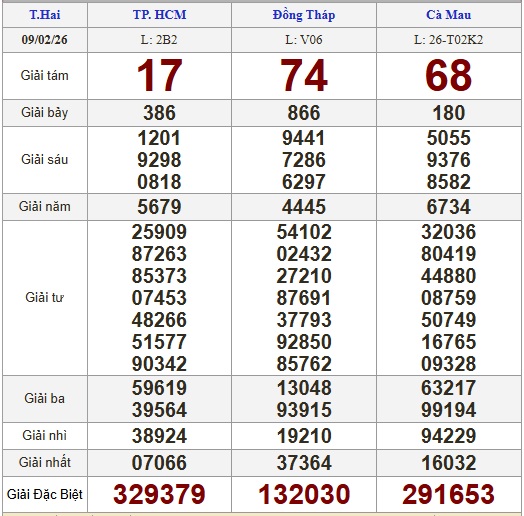Select lottery code L: 26-T02K2
524x516 pixels.
click(448, 40)
